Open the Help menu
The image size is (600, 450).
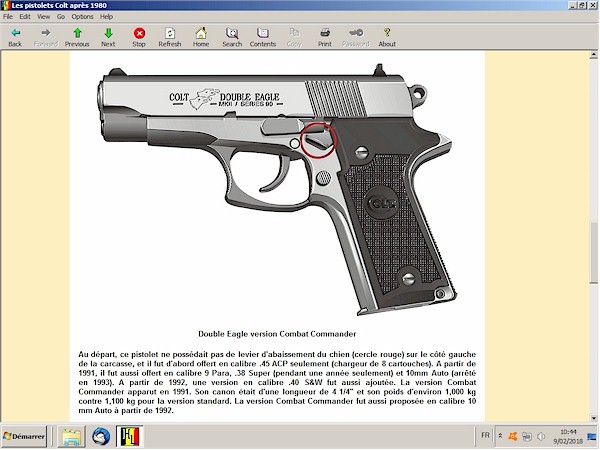click(106, 17)
